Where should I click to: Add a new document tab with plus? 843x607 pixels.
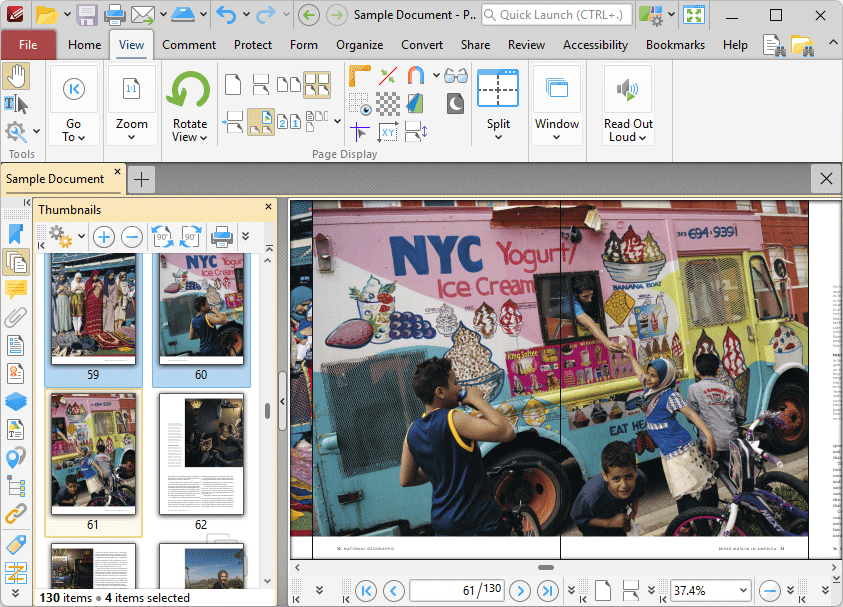pyautogui.click(x=142, y=179)
